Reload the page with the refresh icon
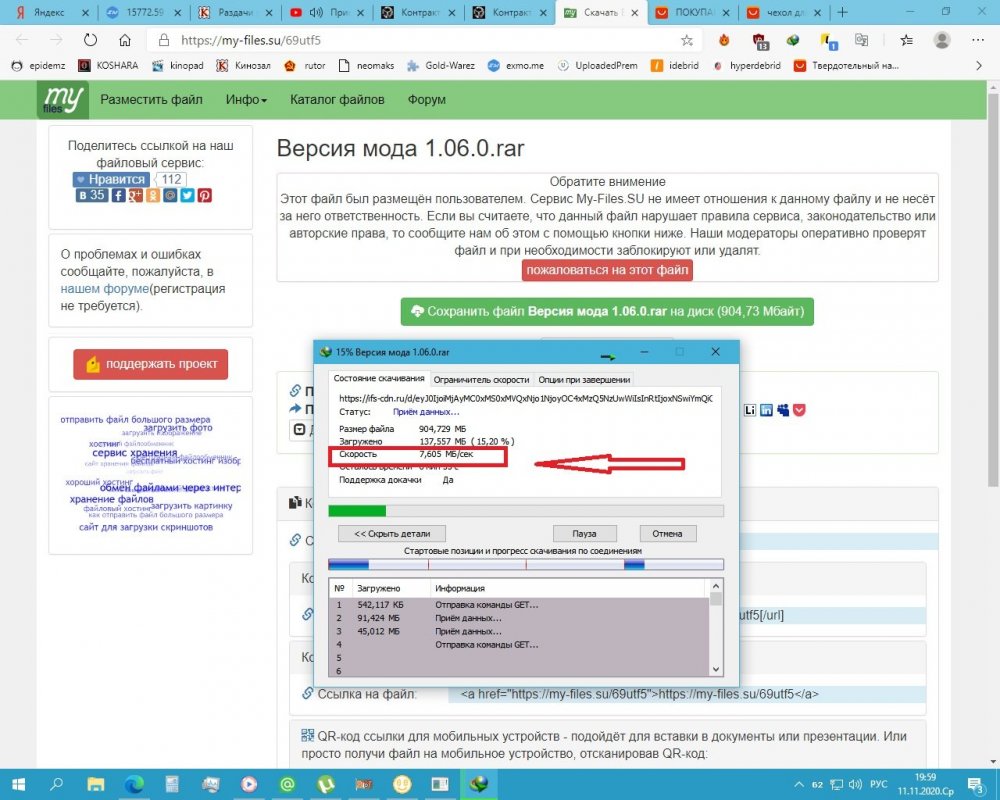Screen dimensions: 1000x800 pyautogui.click(x=90, y=41)
